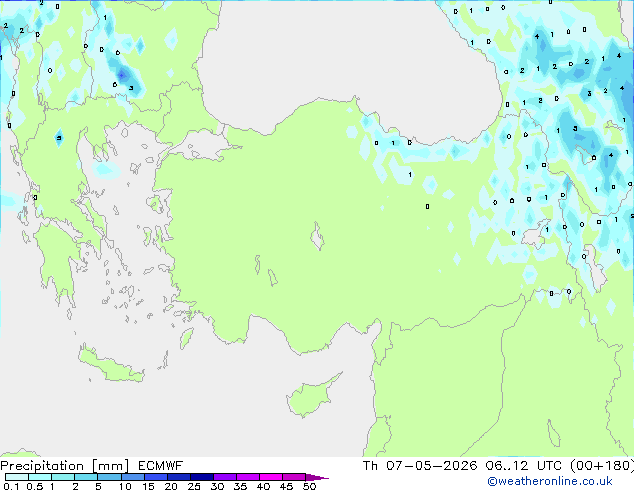Click the 1–2 mm legend swatch

coord(63,477)
